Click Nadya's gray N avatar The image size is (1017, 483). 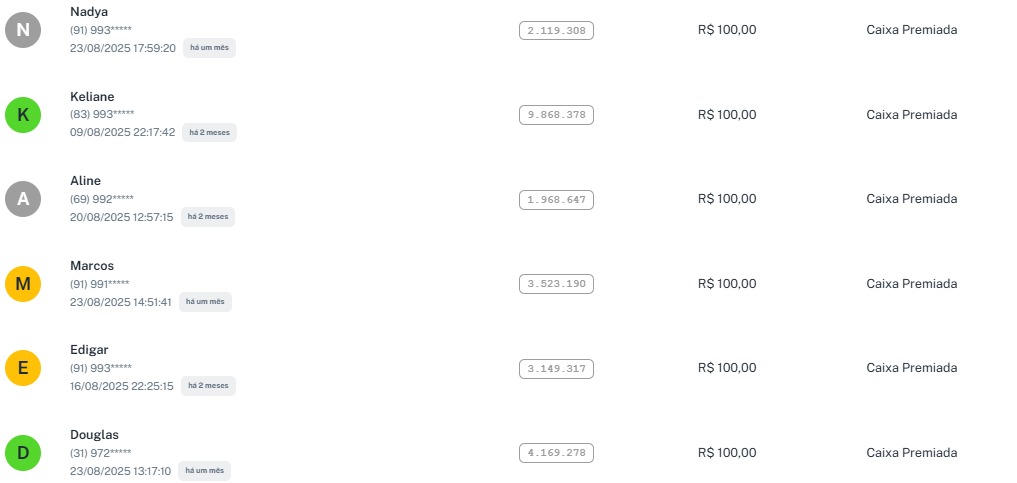pyautogui.click(x=23, y=30)
